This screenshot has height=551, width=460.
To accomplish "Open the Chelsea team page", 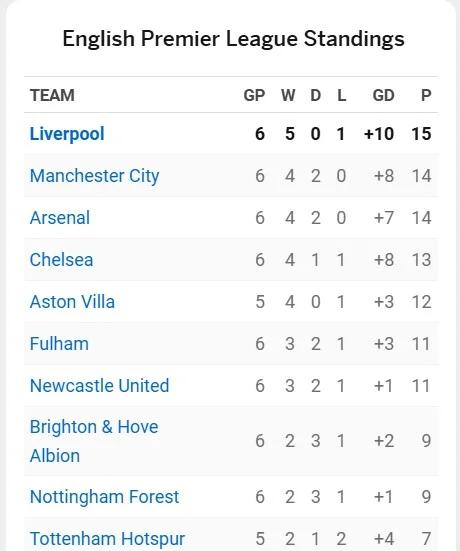I will [61, 260].
